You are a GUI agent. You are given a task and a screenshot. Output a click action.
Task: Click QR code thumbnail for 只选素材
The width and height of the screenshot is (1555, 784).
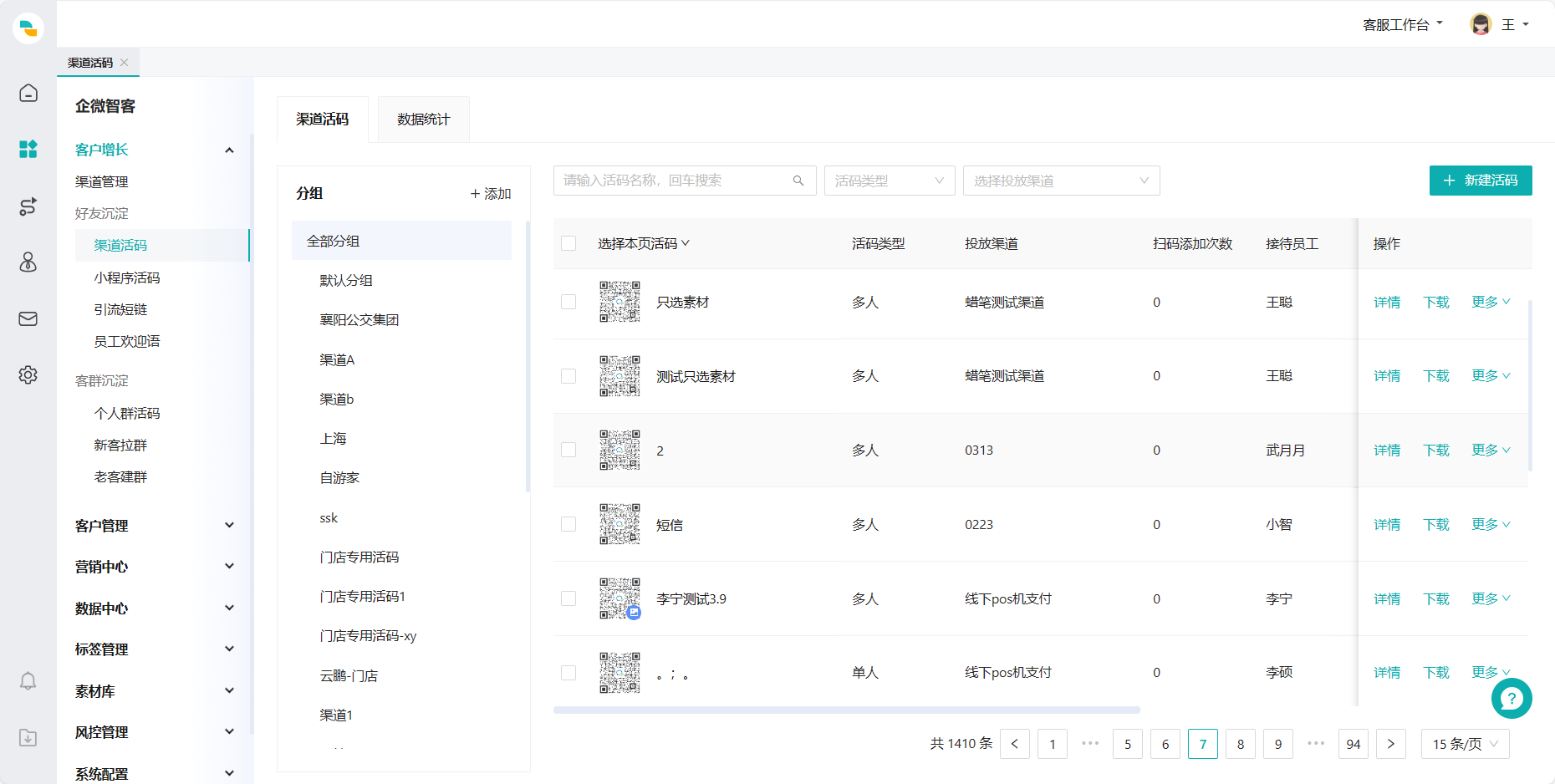[619, 302]
